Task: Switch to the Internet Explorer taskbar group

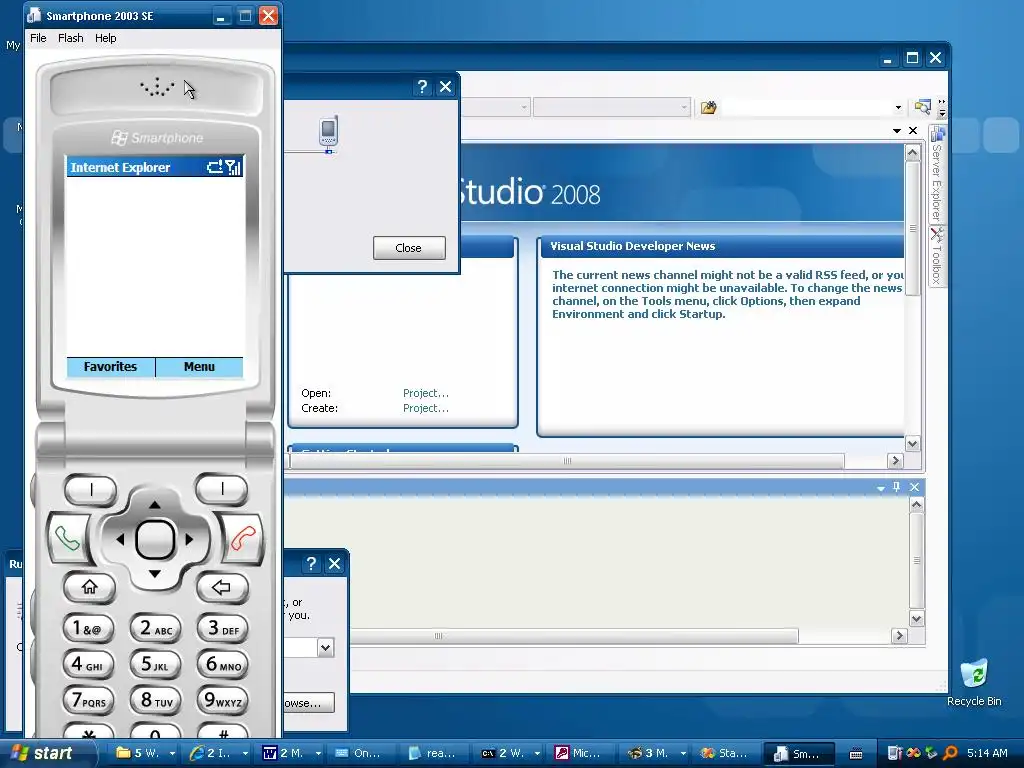Action: (218, 753)
